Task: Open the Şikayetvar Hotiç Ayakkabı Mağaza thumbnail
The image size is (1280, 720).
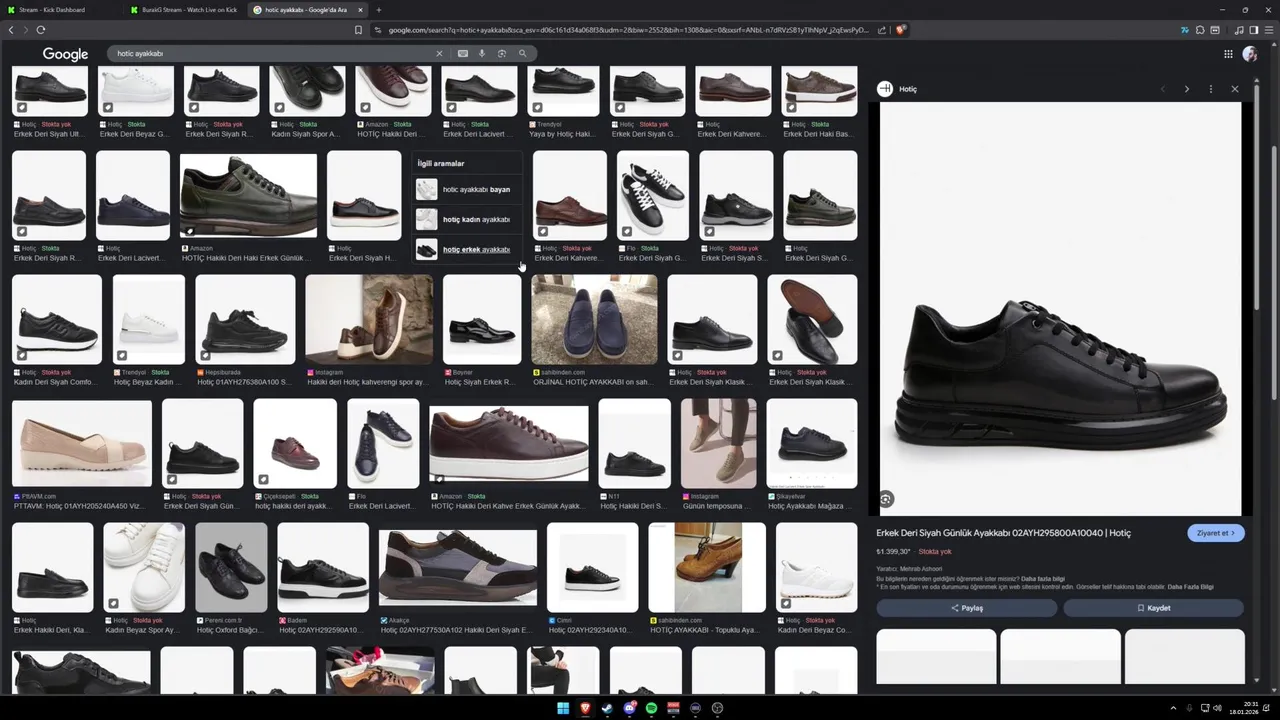Action: [812, 443]
